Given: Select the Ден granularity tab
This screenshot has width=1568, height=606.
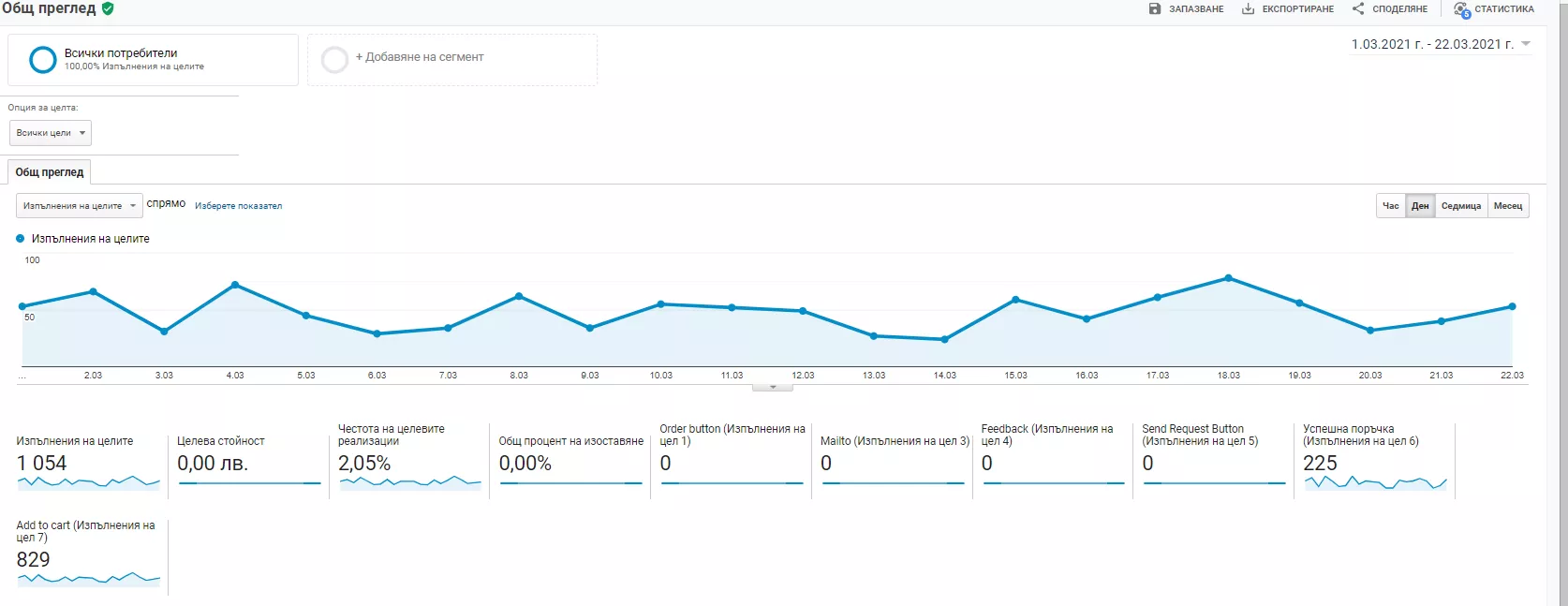Looking at the screenshot, I should click(x=1420, y=206).
